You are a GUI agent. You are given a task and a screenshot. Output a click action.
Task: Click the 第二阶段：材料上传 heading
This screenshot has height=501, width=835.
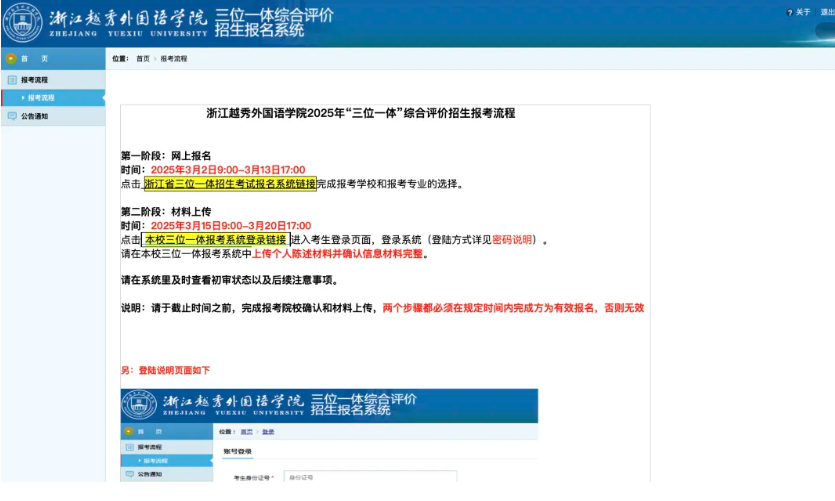[x=166, y=212]
